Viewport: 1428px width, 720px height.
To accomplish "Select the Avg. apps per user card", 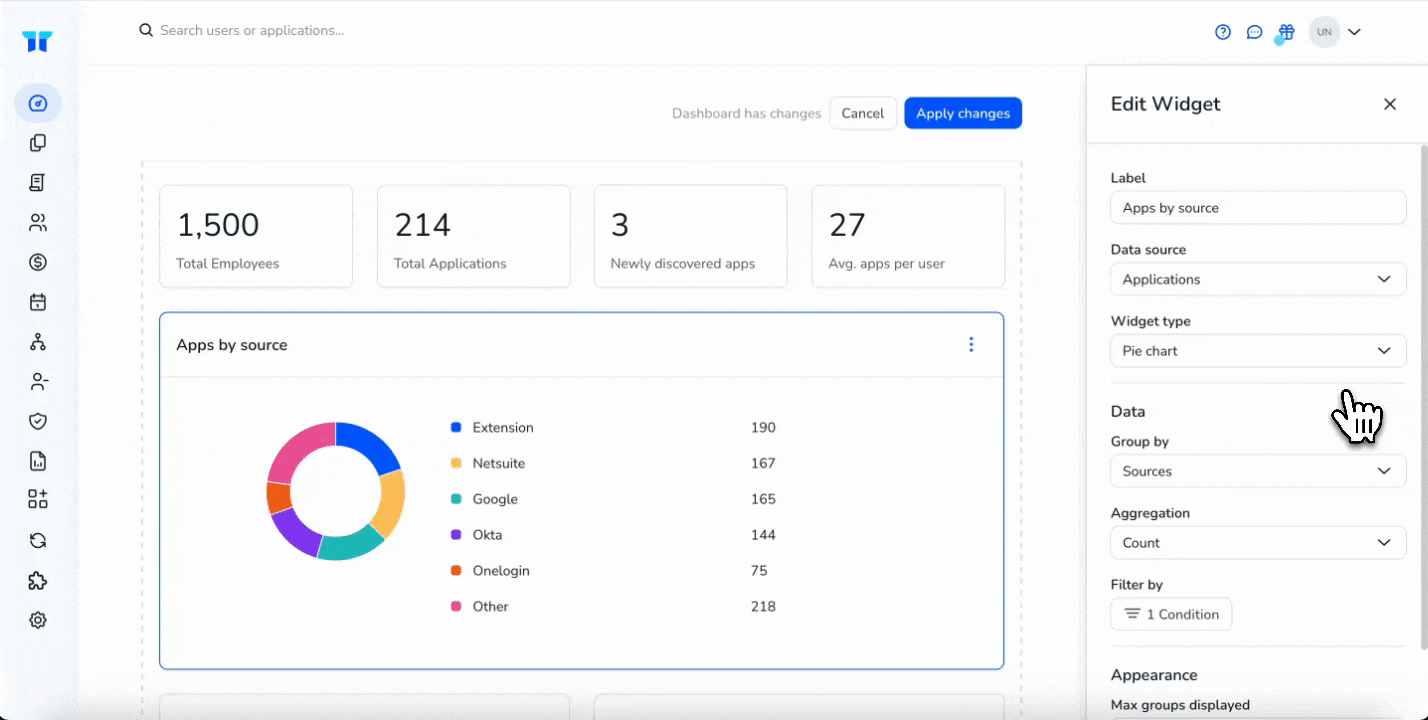I will [x=908, y=236].
